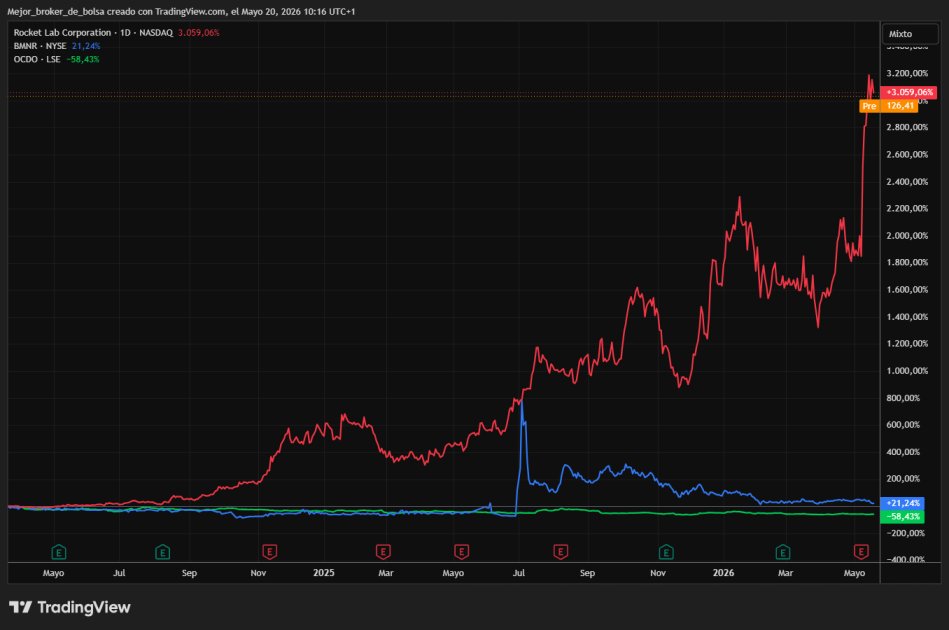This screenshot has width=949, height=630.
Task: Click the 2.400,00% price axis label
Action: [907, 182]
